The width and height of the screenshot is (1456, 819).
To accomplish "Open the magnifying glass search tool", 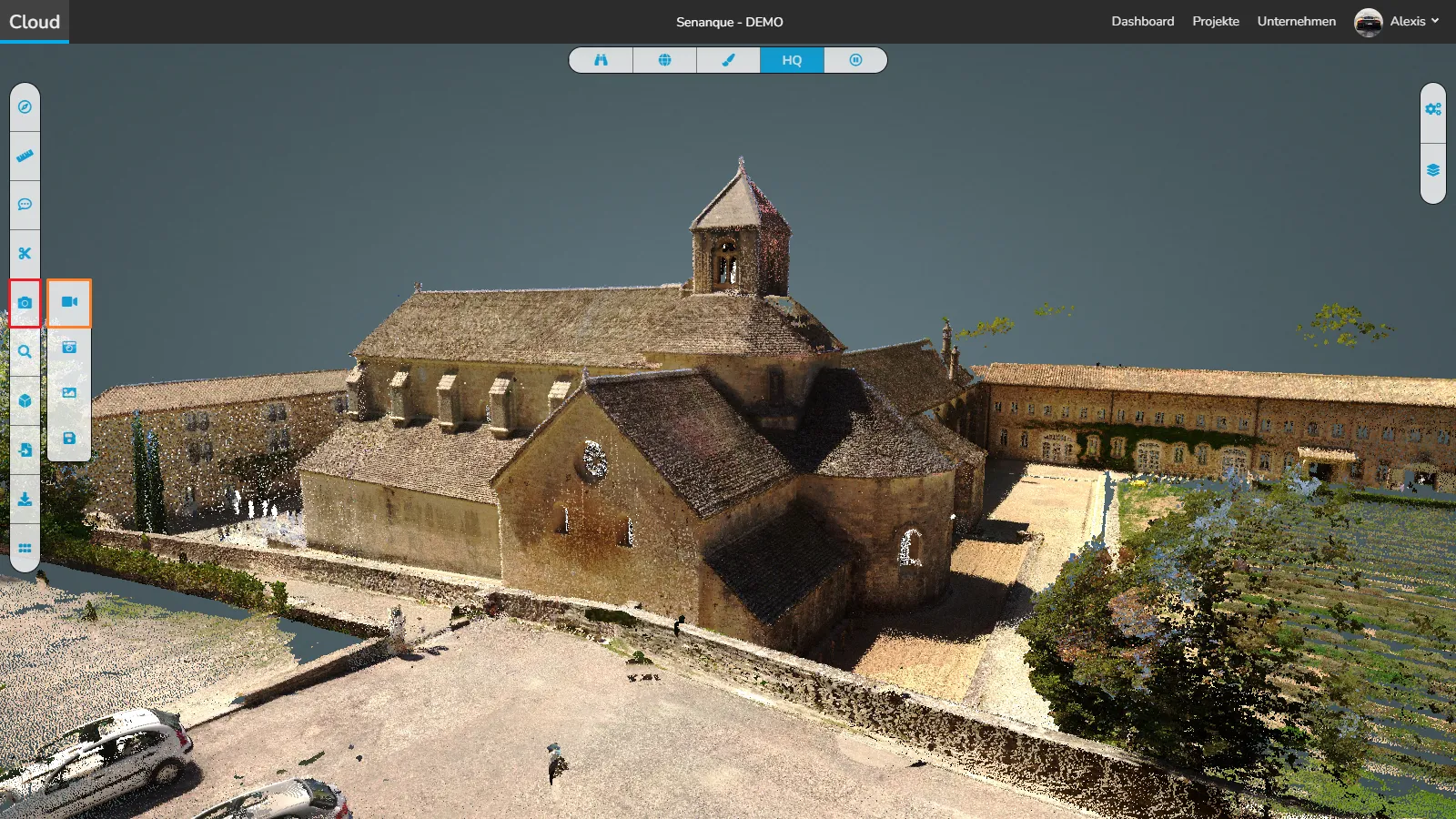I will [x=25, y=352].
